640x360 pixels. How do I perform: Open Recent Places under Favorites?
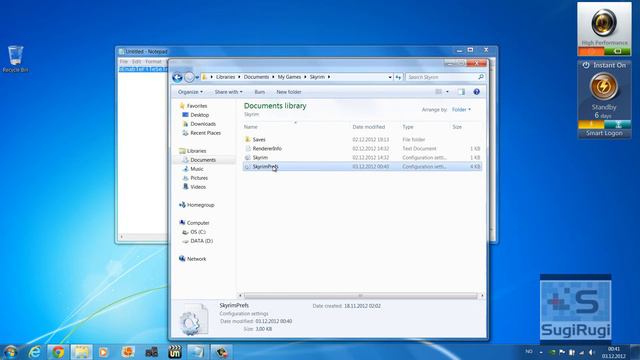pos(205,133)
